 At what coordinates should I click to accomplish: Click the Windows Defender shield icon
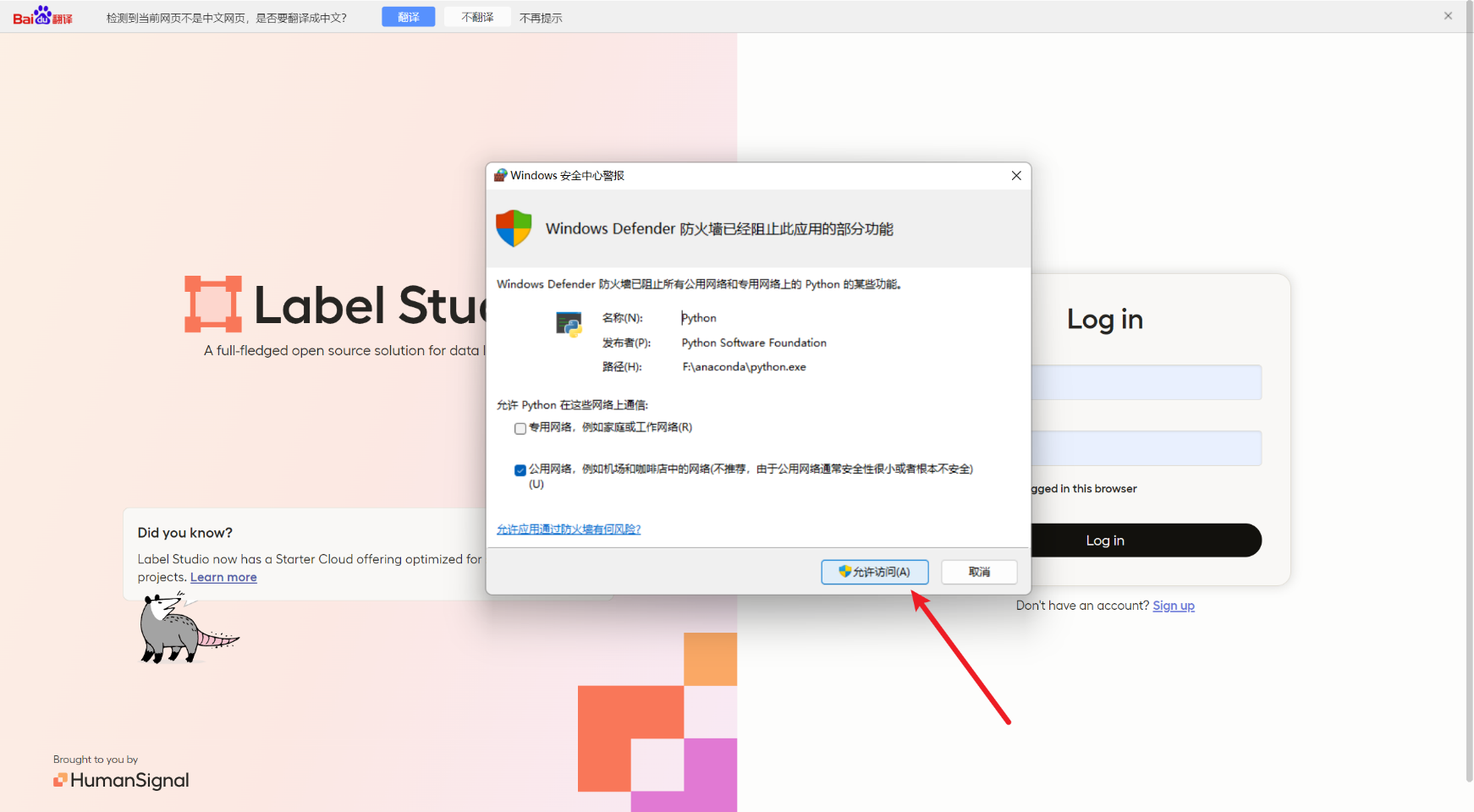[x=514, y=228]
